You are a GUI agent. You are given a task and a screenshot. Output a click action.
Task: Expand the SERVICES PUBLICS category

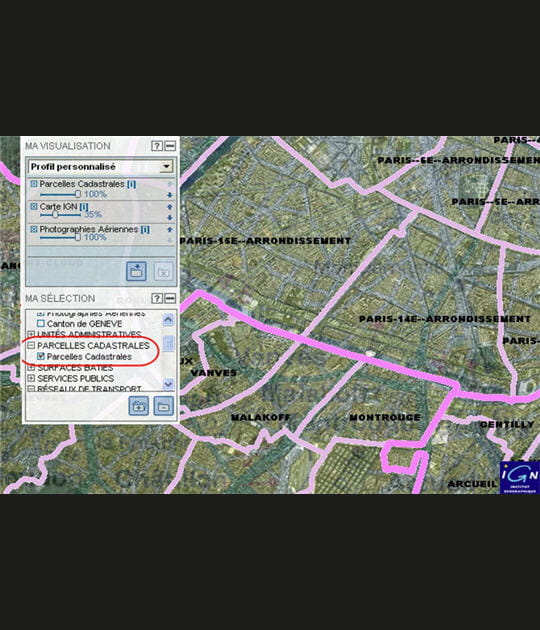(31, 378)
